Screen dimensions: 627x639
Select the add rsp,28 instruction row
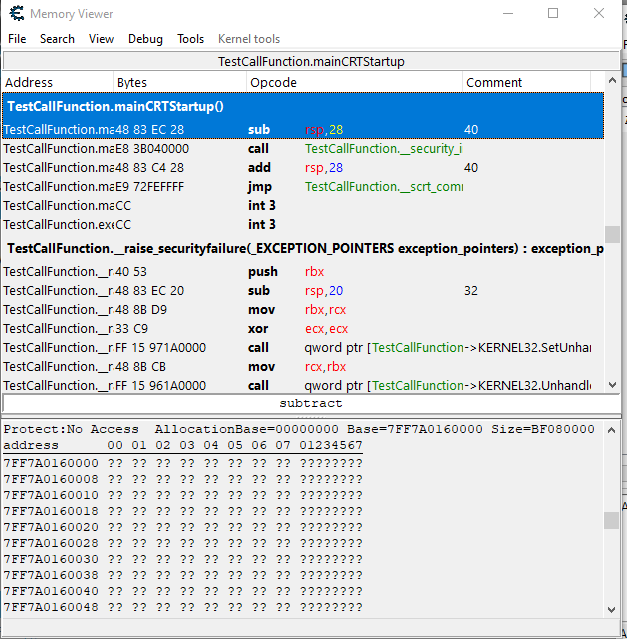[303, 167]
